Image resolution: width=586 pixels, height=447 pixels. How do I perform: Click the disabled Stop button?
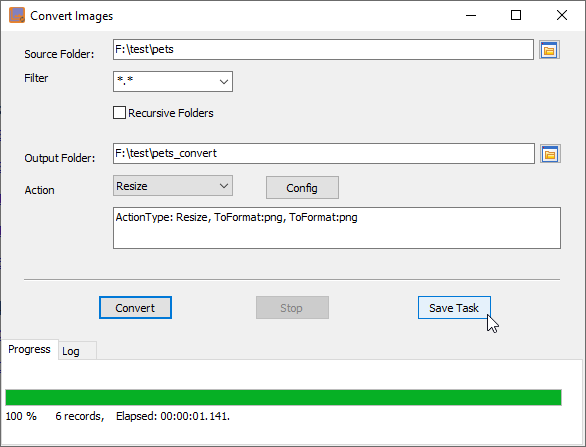click(x=292, y=308)
